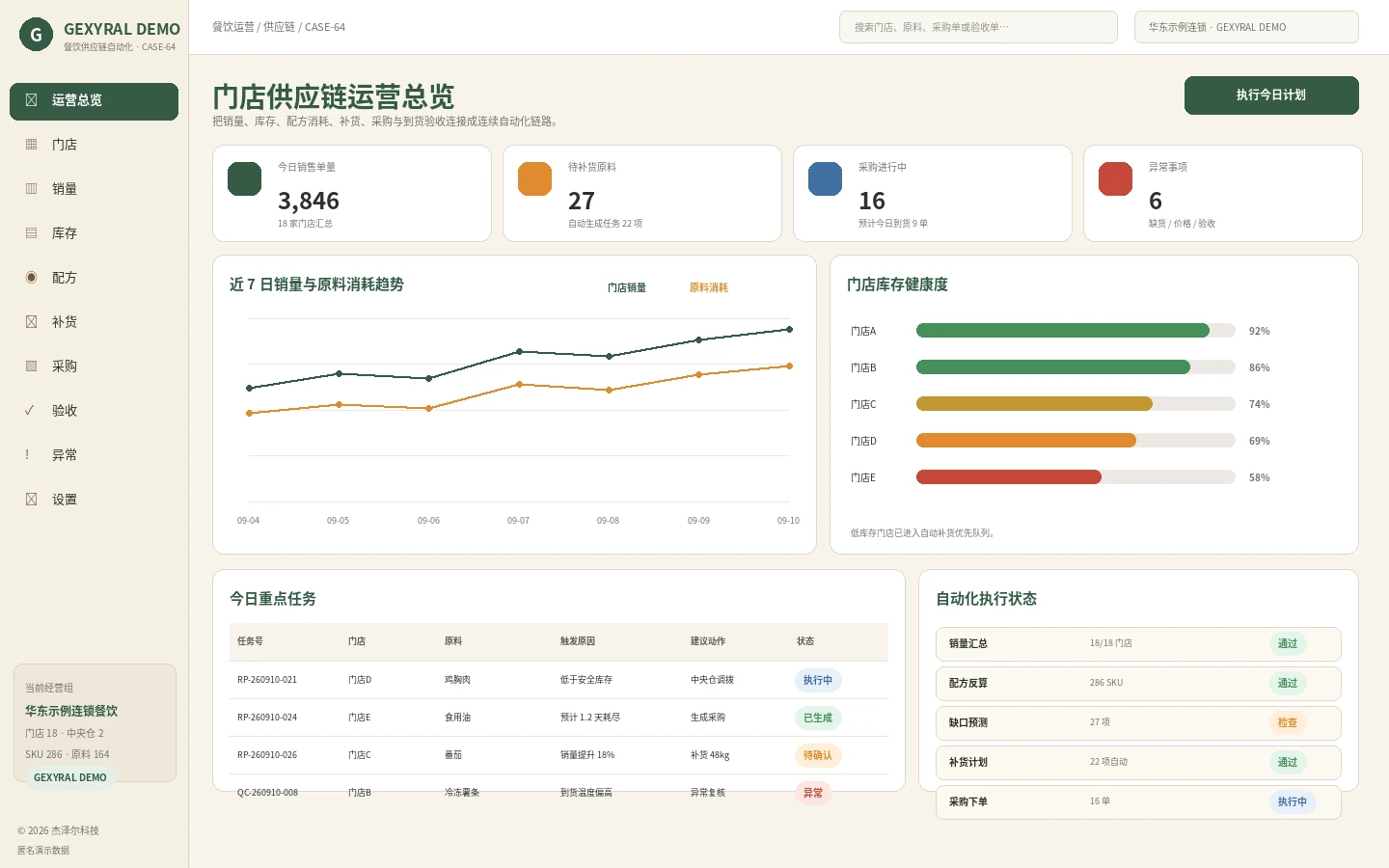The image size is (1389, 868).
Task: Switch to the 验收 menu label
Action: tap(65, 411)
